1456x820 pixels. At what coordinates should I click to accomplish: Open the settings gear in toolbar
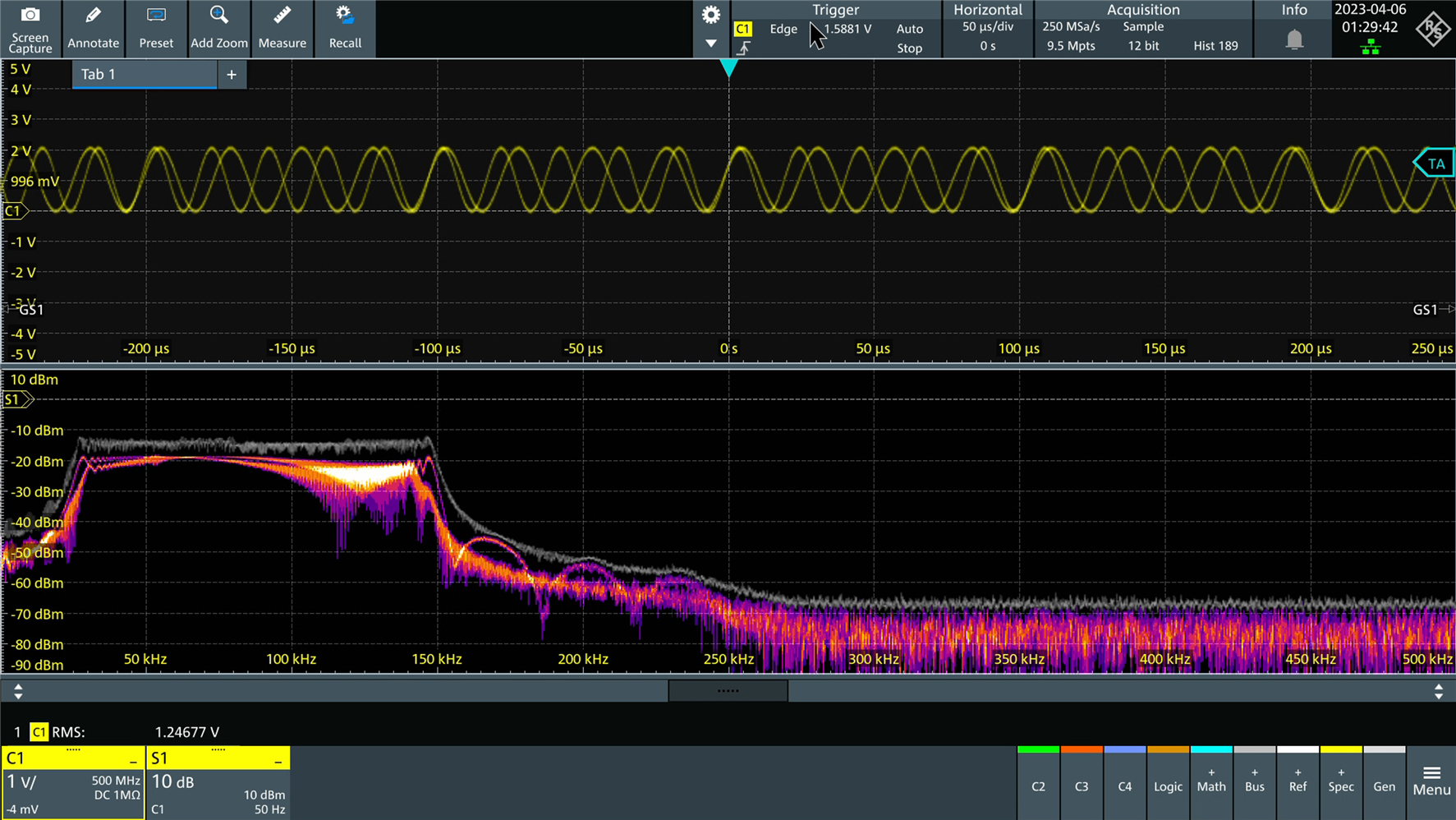pyautogui.click(x=711, y=15)
